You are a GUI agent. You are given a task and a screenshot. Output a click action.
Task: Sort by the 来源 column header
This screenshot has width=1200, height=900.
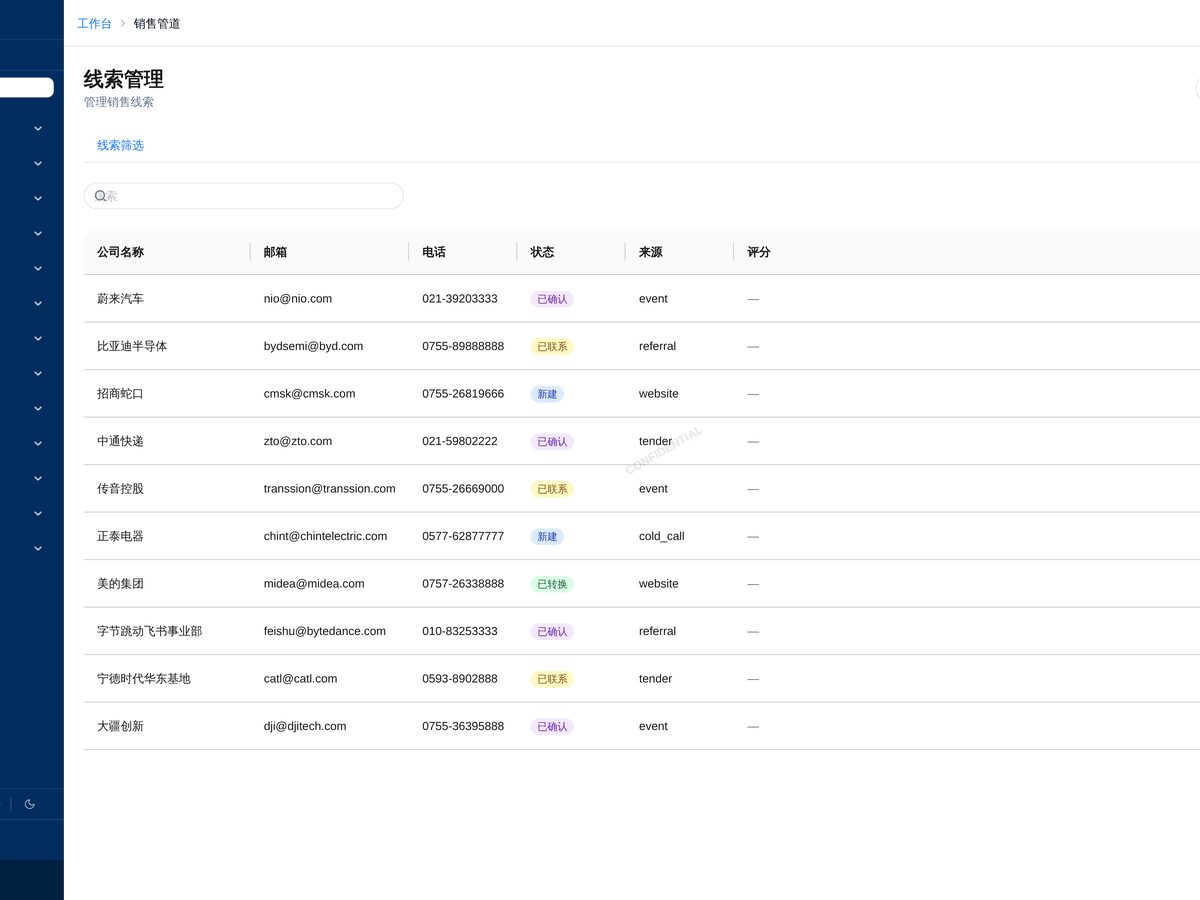650,252
